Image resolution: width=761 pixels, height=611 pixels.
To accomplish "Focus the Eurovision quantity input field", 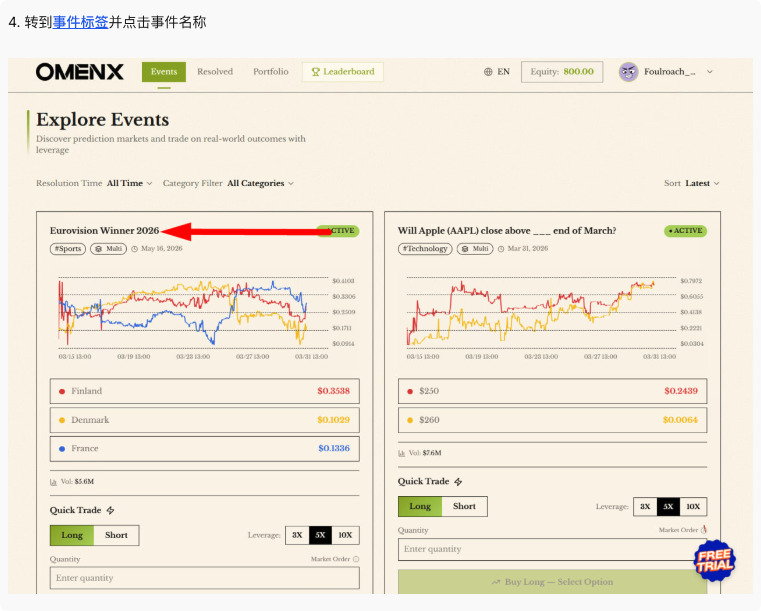I will coord(204,578).
